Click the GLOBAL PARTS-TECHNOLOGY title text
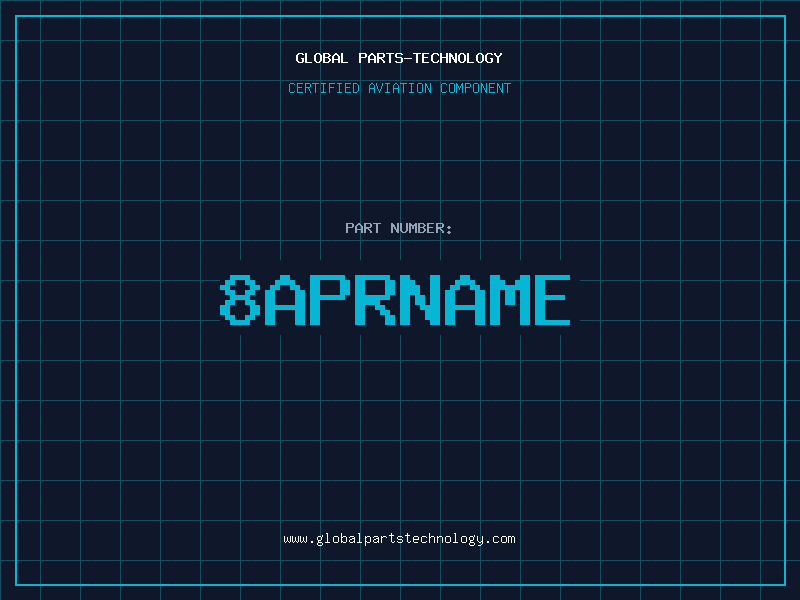The width and height of the screenshot is (800, 600). pyautogui.click(x=399, y=58)
